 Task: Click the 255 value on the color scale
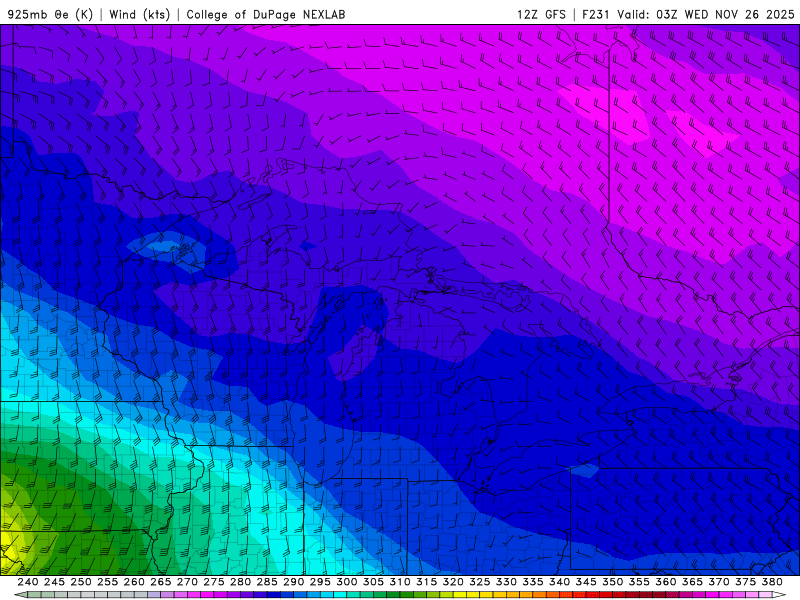tap(108, 582)
